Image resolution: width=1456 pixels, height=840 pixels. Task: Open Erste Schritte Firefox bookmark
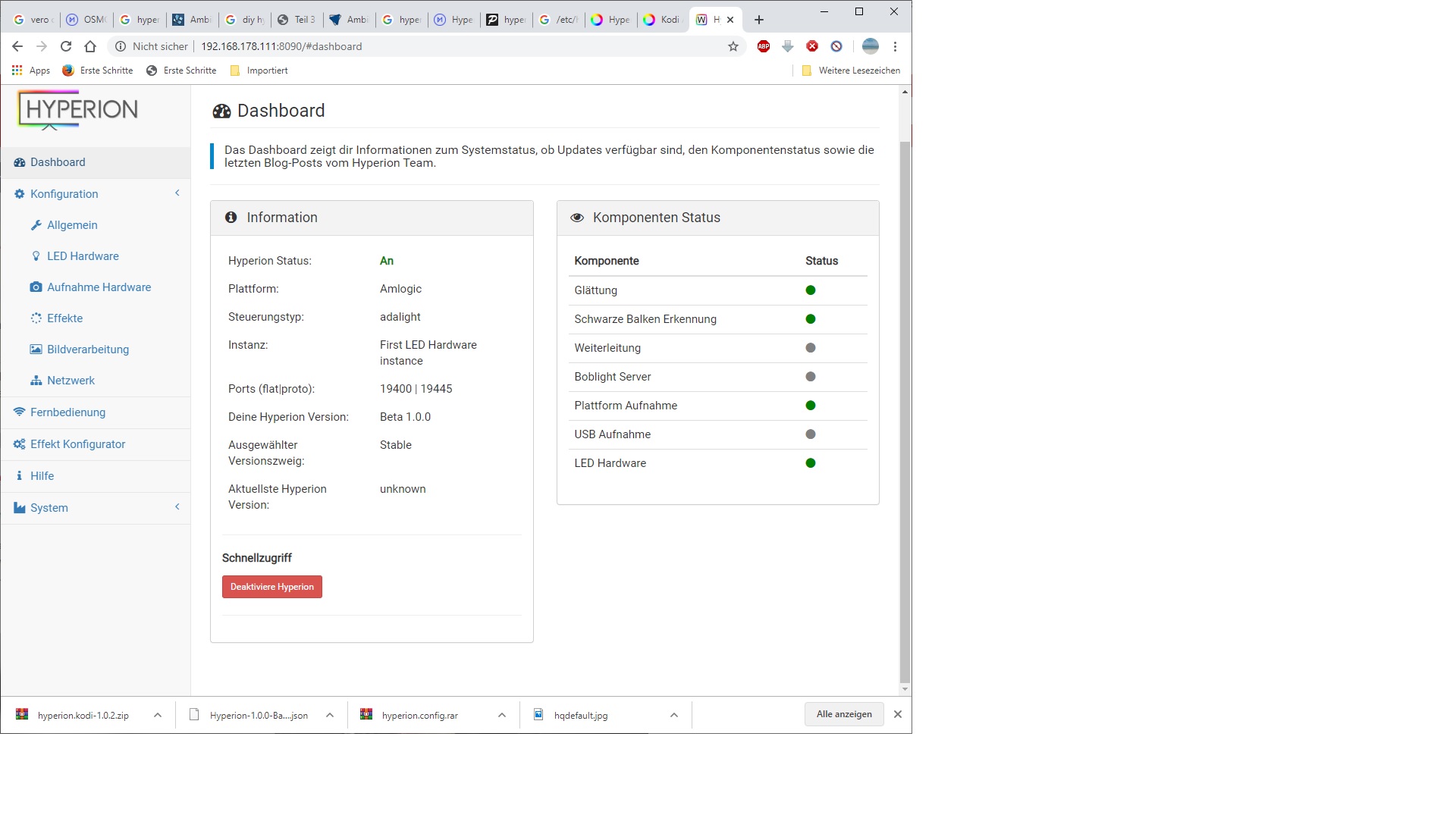98,71
